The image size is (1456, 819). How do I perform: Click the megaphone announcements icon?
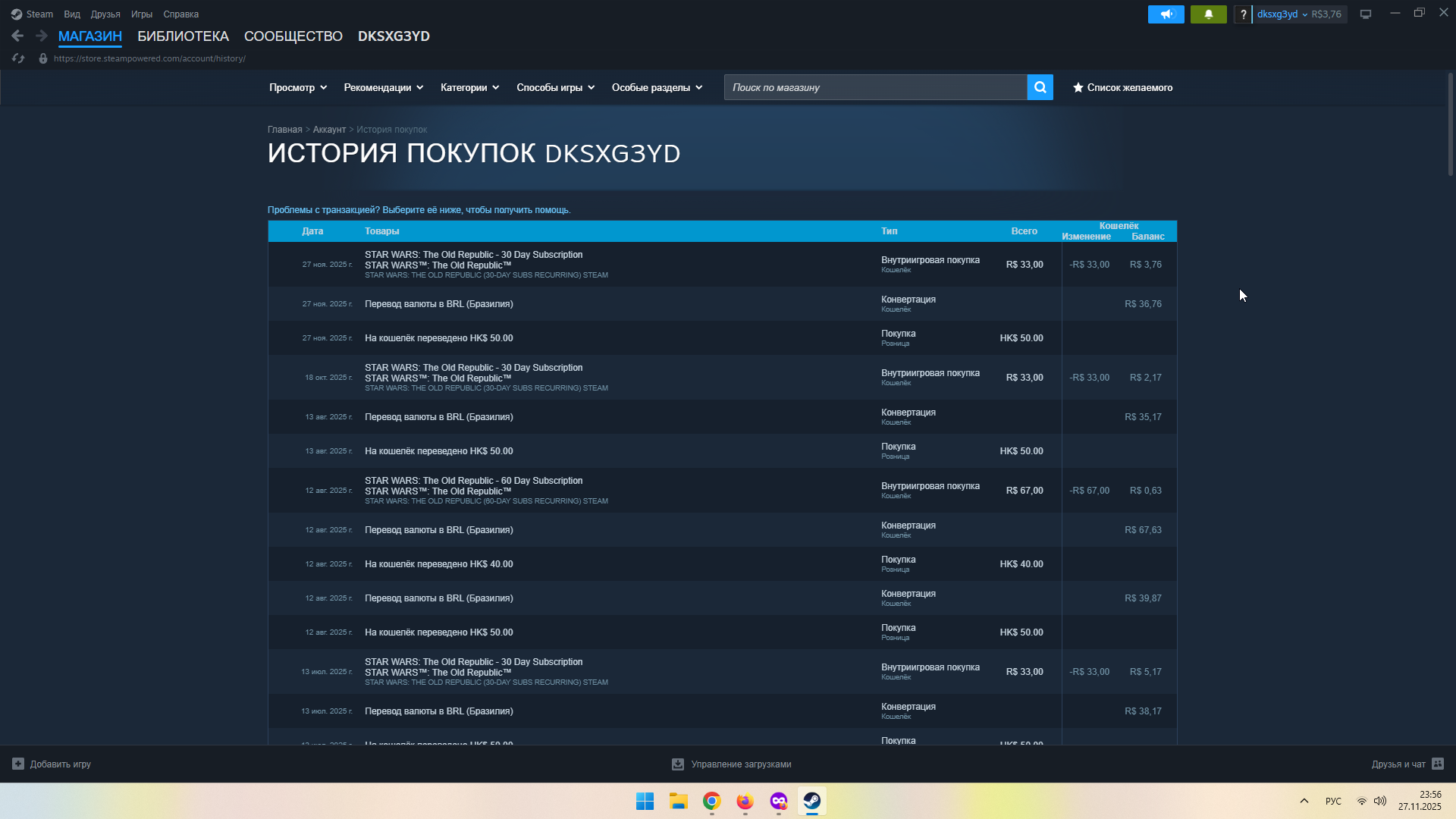point(1166,14)
